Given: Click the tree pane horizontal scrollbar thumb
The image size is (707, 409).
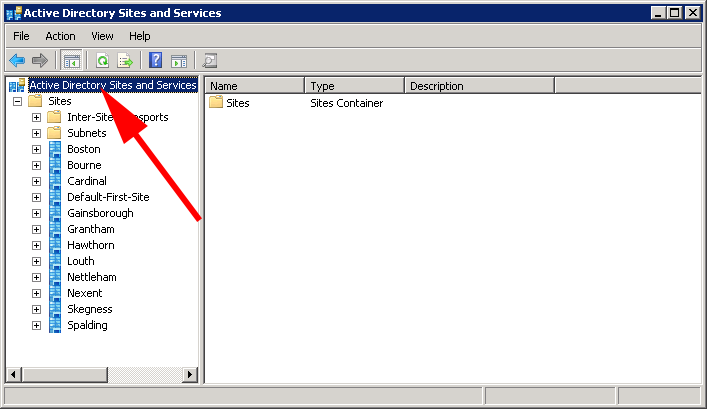Looking at the screenshot, I should point(65,374).
